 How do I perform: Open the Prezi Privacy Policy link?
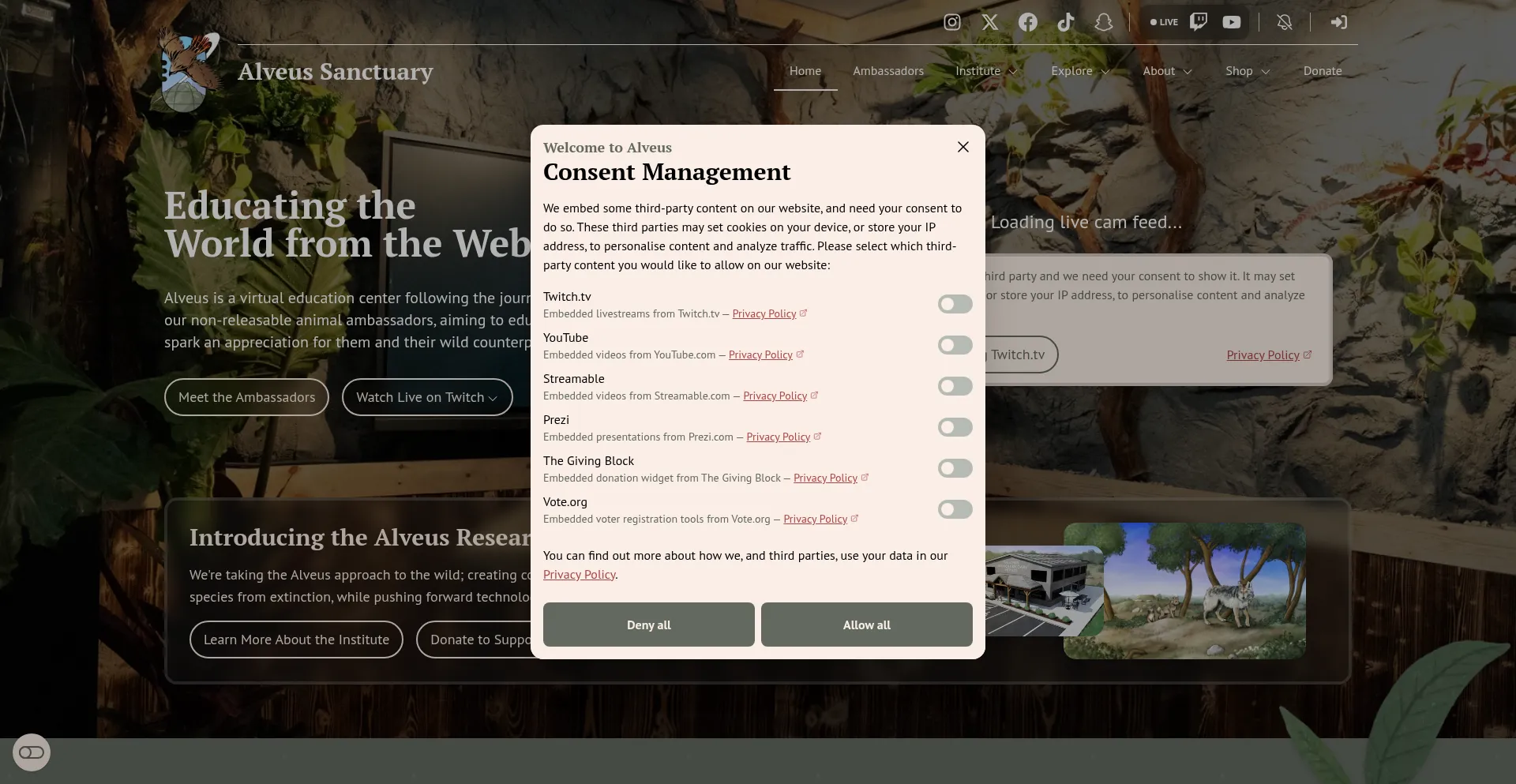[x=779, y=437]
